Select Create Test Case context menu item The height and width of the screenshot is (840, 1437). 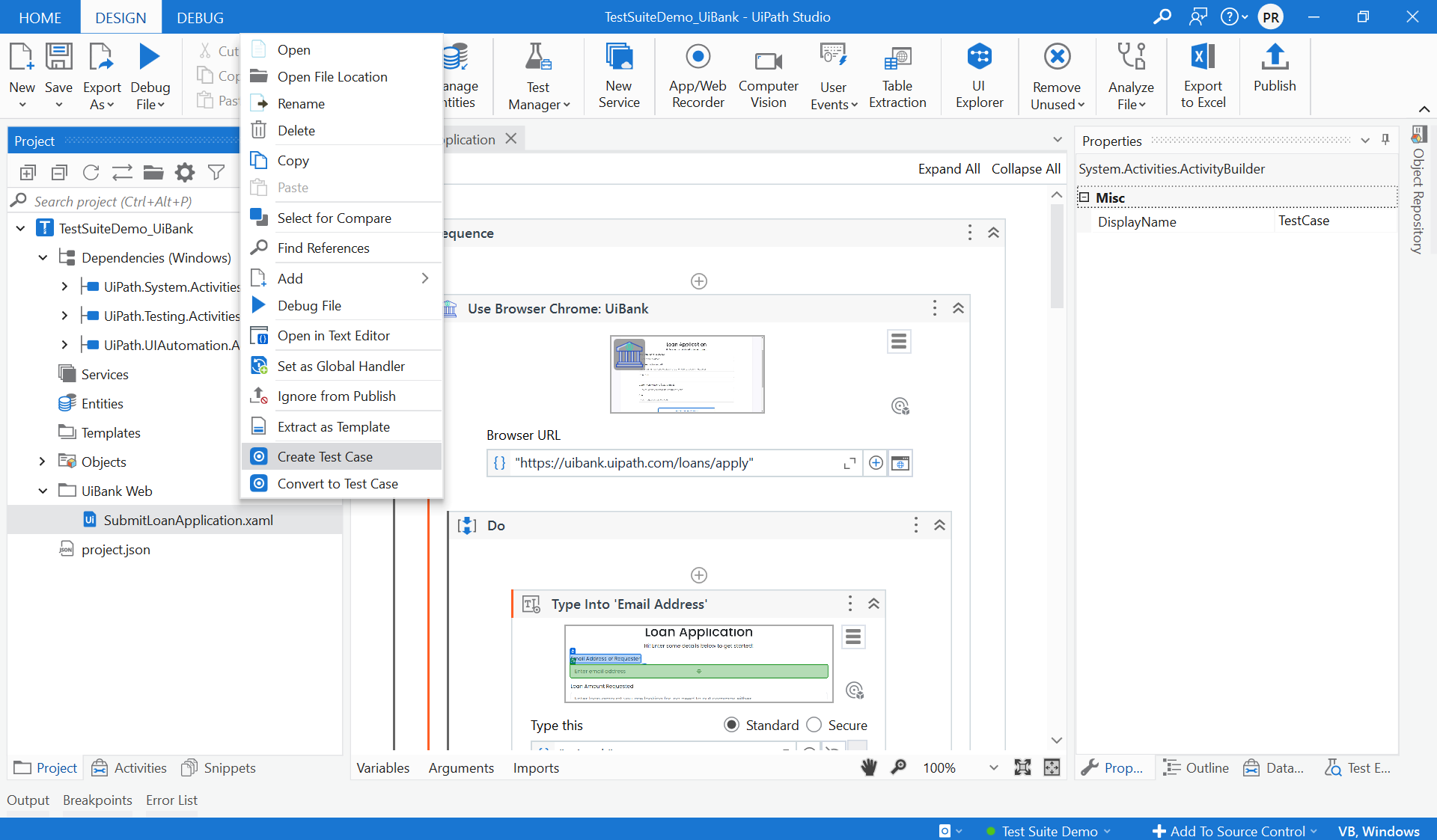pyautogui.click(x=325, y=456)
